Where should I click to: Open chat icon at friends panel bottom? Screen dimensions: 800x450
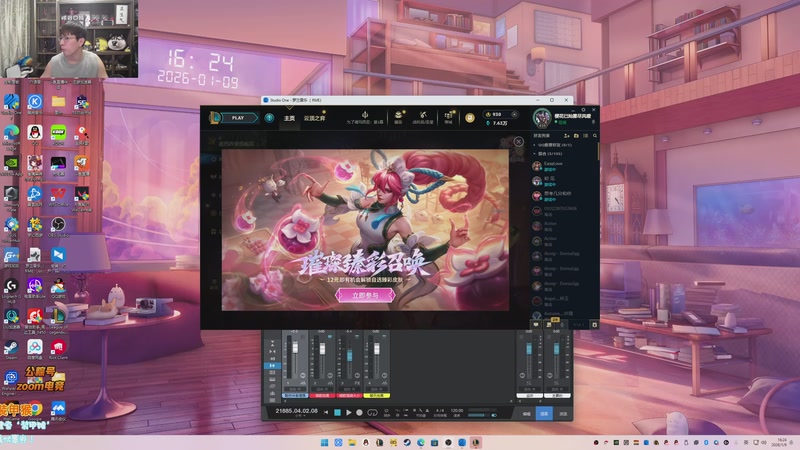(x=536, y=324)
